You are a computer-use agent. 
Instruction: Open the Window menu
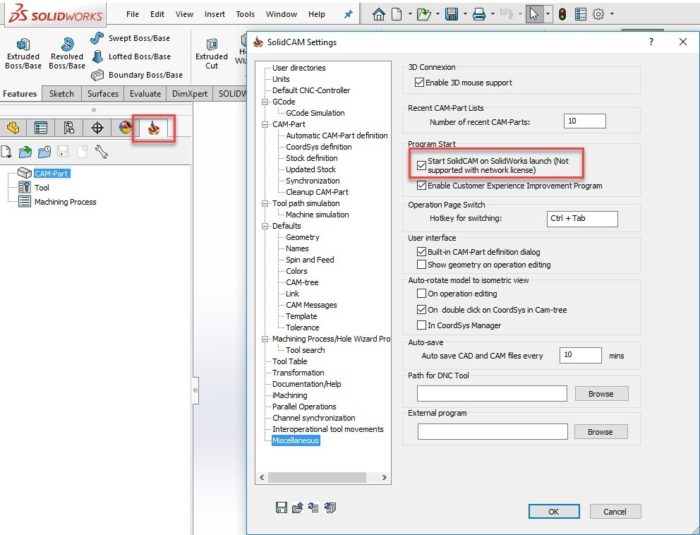click(x=281, y=14)
